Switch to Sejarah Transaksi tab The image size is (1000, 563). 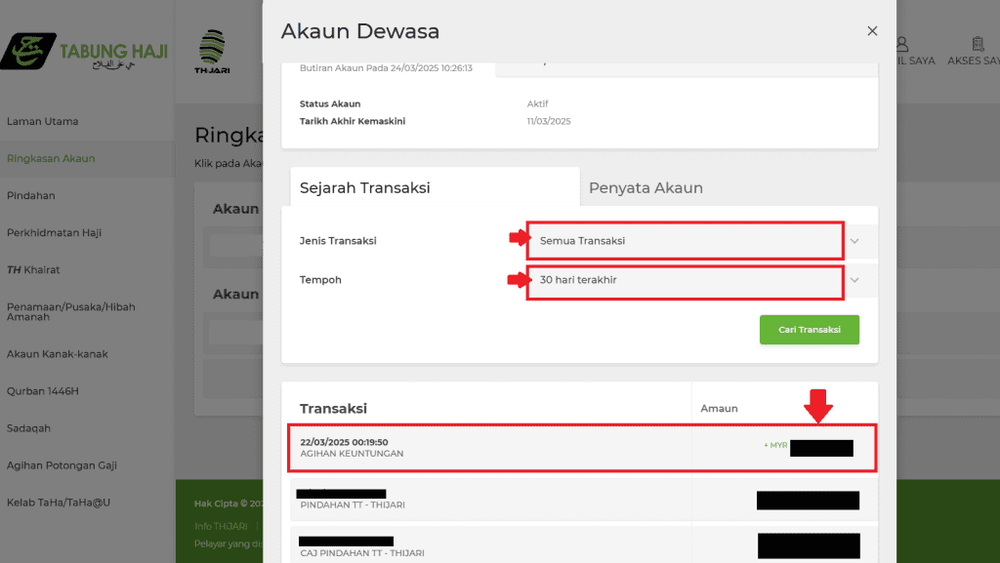[x=435, y=187]
